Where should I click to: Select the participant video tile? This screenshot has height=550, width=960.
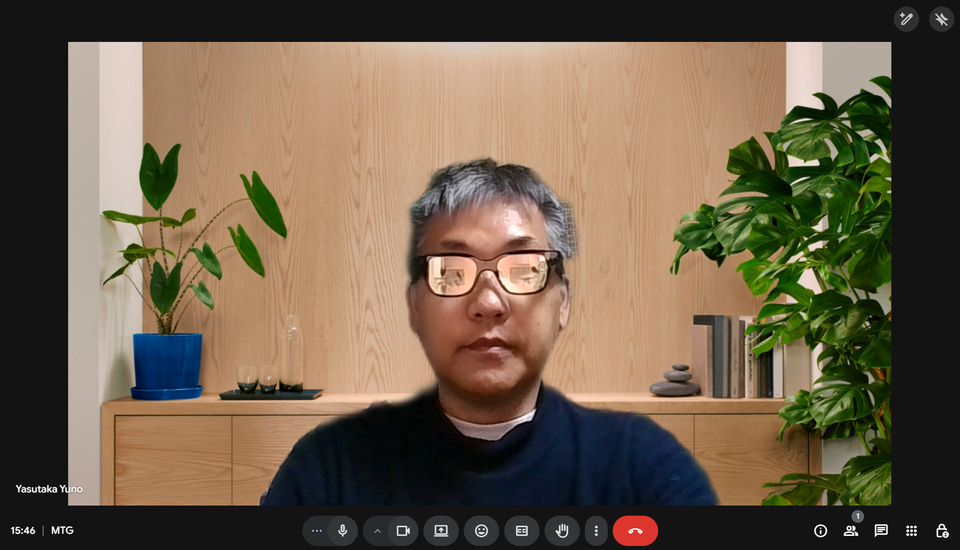[x=479, y=273]
